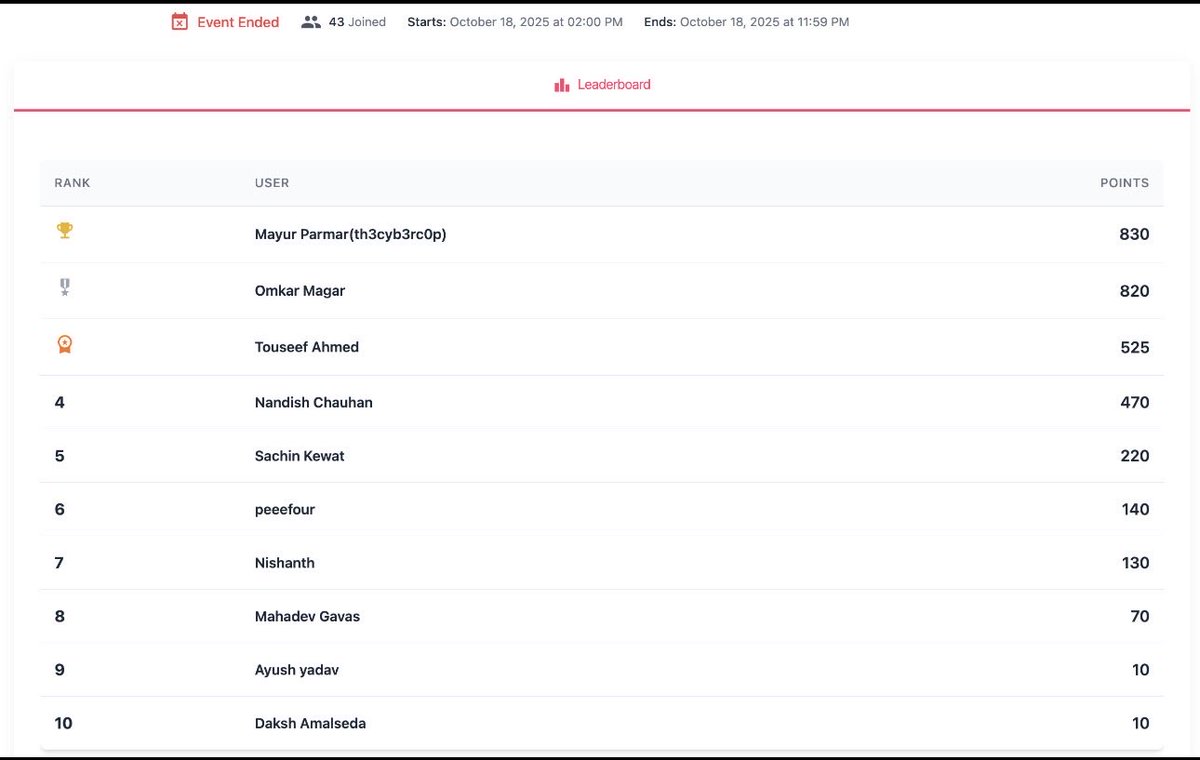Viewport: 1200px width, 760px height.
Task: Select user Mayur Parmar(th3cyb3rc0p)
Action: pyautogui.click(x=350, y=235)
